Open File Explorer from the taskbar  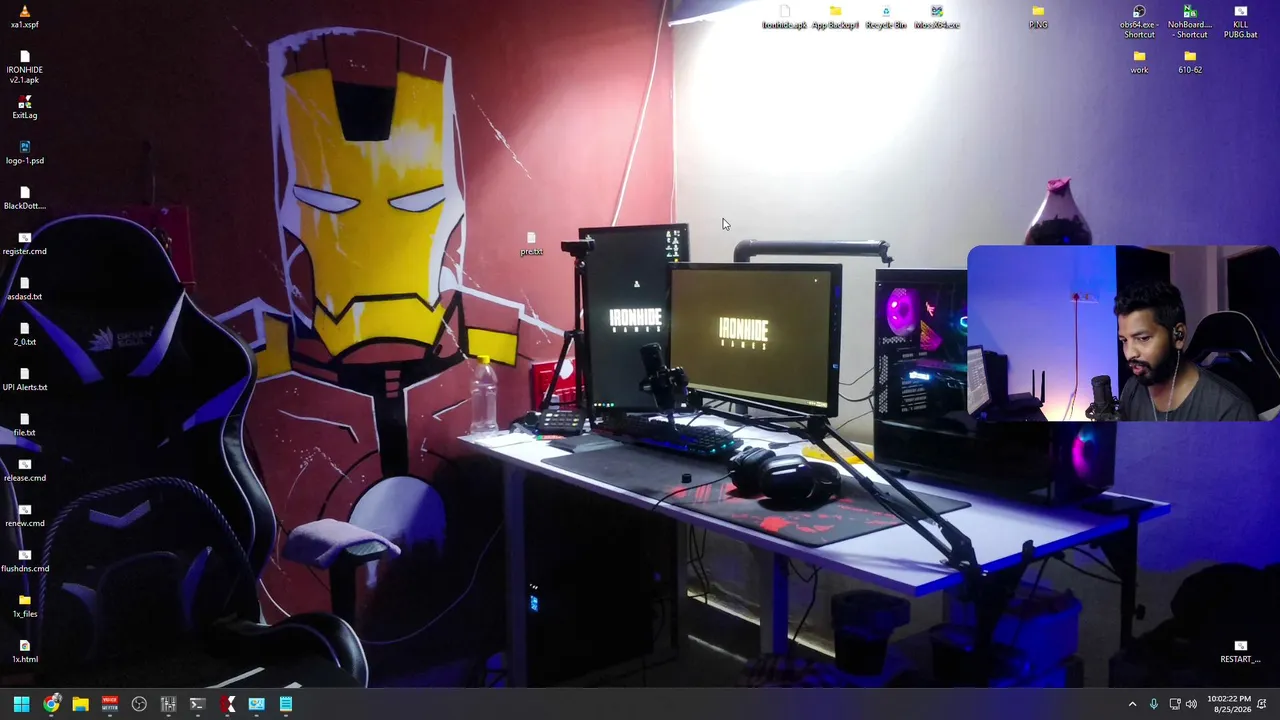pos(80,704)
